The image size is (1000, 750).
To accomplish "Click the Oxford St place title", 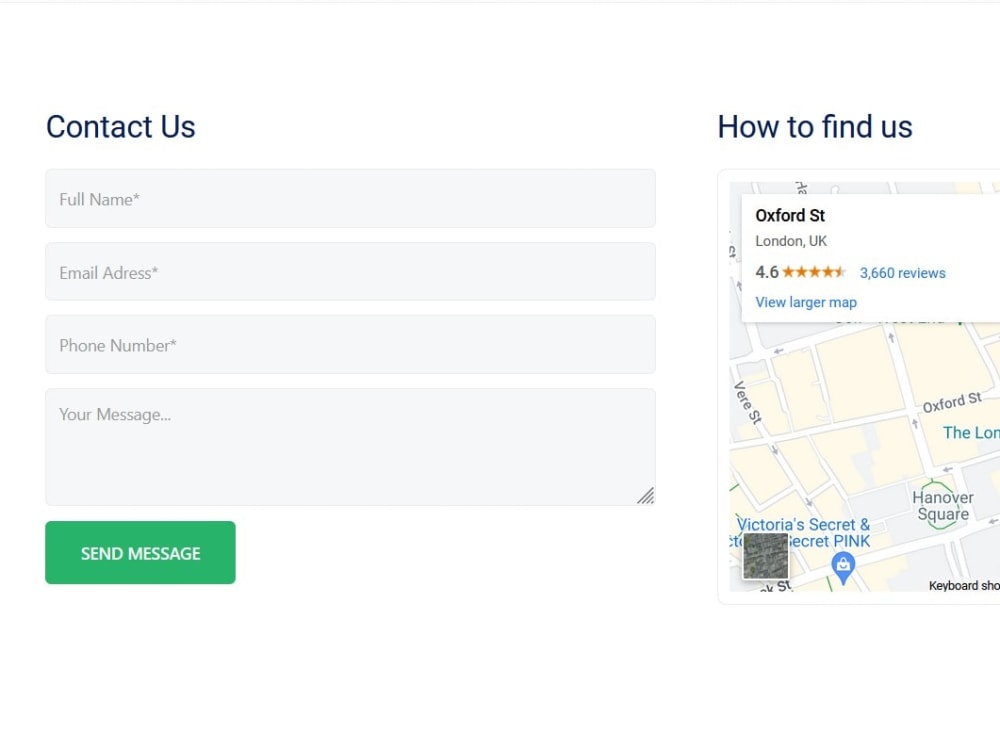I will tap(790, 216).
